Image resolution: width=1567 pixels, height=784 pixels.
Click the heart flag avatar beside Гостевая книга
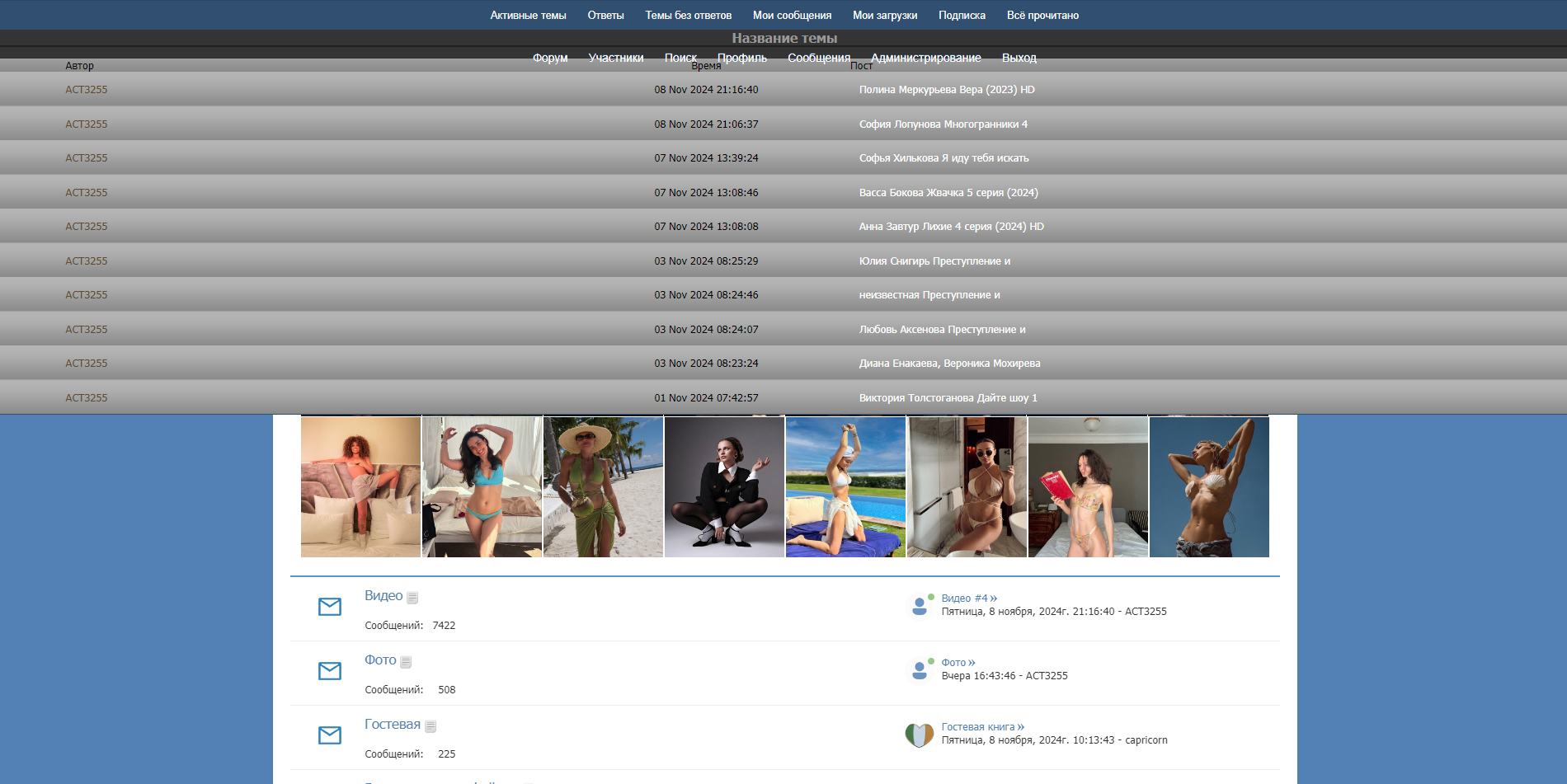(x=919, y=735)
